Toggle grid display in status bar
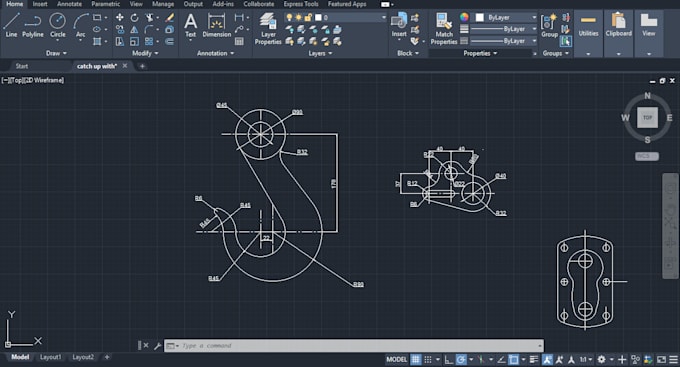The height and width of the screenshot is (367, 680). (x=415, y=359)
